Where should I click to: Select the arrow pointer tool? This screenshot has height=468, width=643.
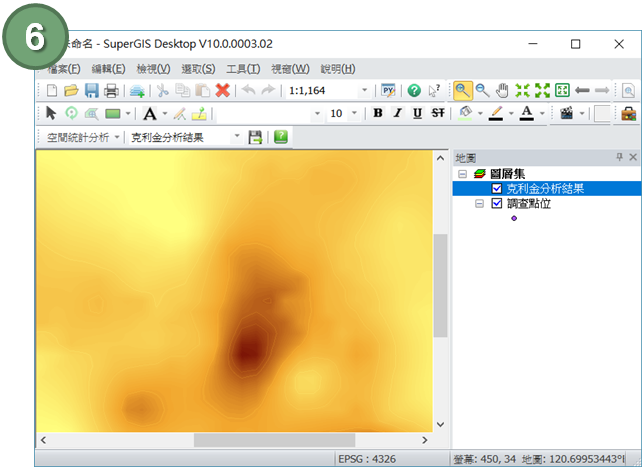tap(52, 114)
